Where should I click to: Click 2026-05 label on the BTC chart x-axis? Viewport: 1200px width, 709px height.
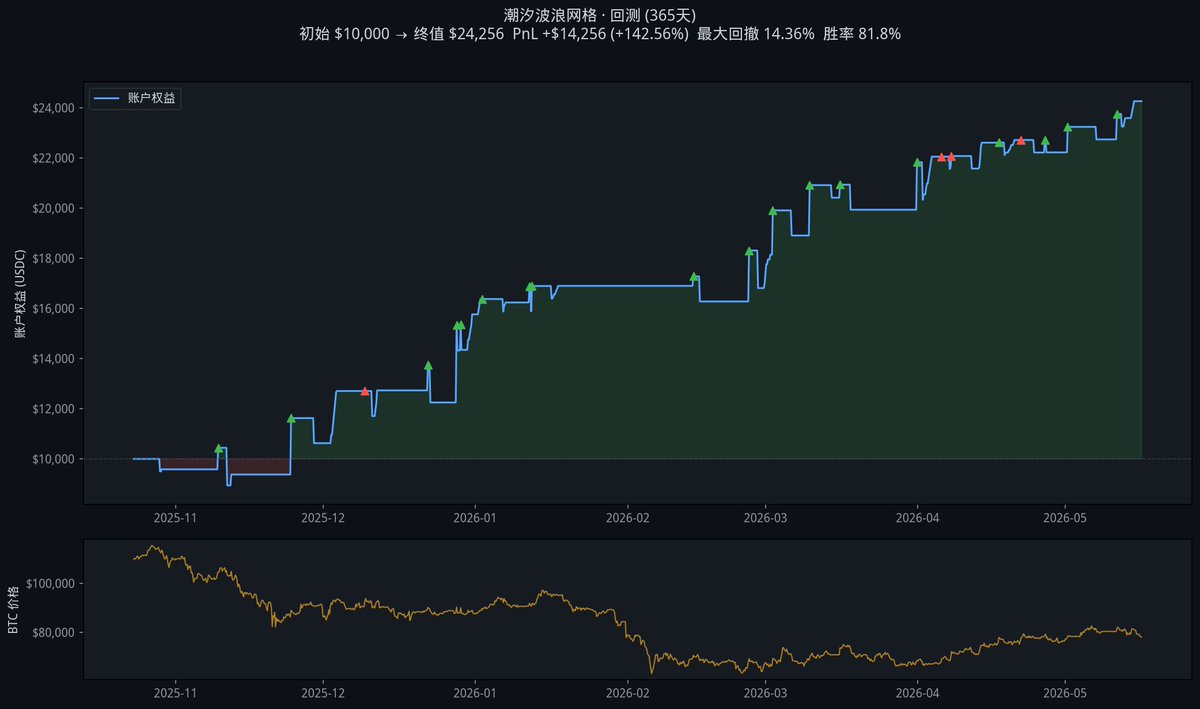[1065, 693]
